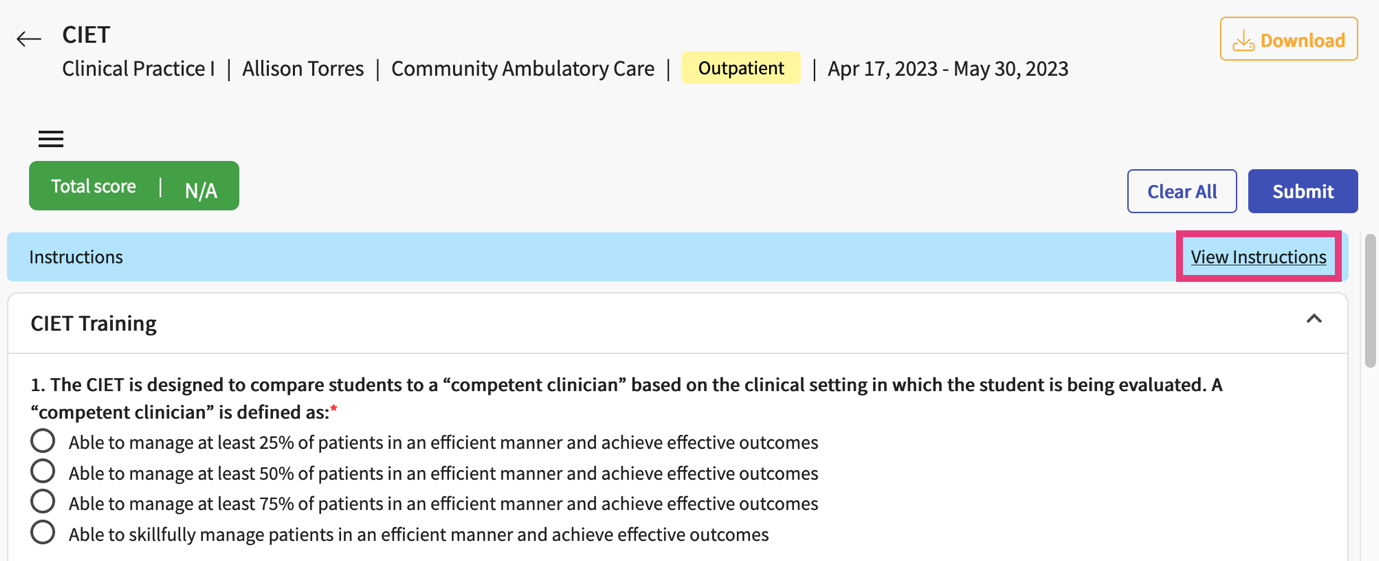Click the Allison Torres name
Screen dimensions: 1379x561
pyautogui.click(x=303, y=68)
